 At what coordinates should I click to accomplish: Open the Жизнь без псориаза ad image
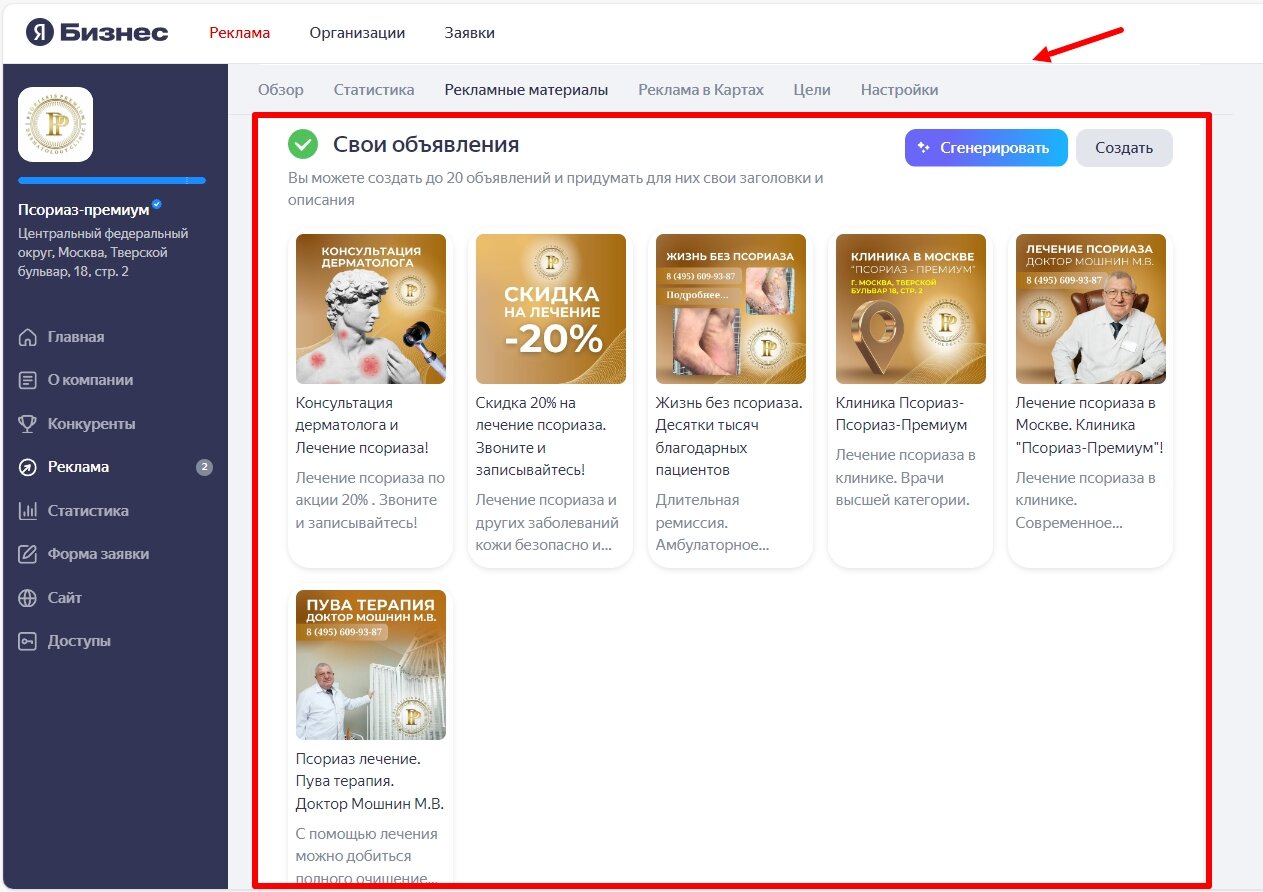tap(731, 309)
